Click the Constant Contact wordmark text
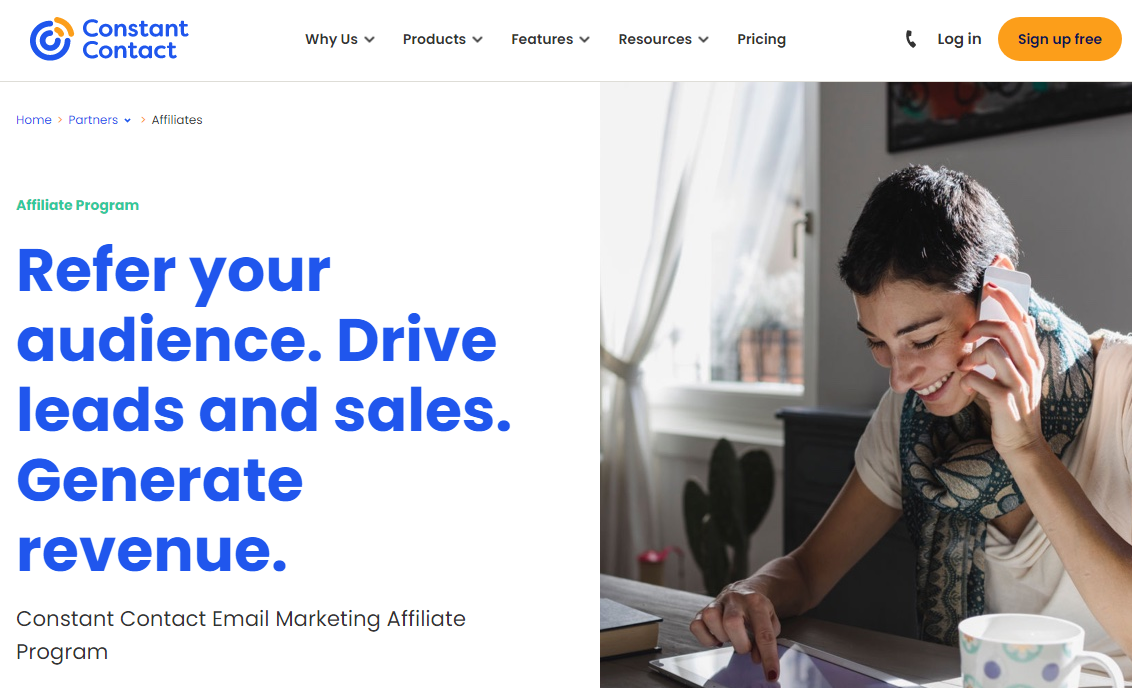Image resolution: width=1132 pixels, height=688 pixels. pos(135,39)
